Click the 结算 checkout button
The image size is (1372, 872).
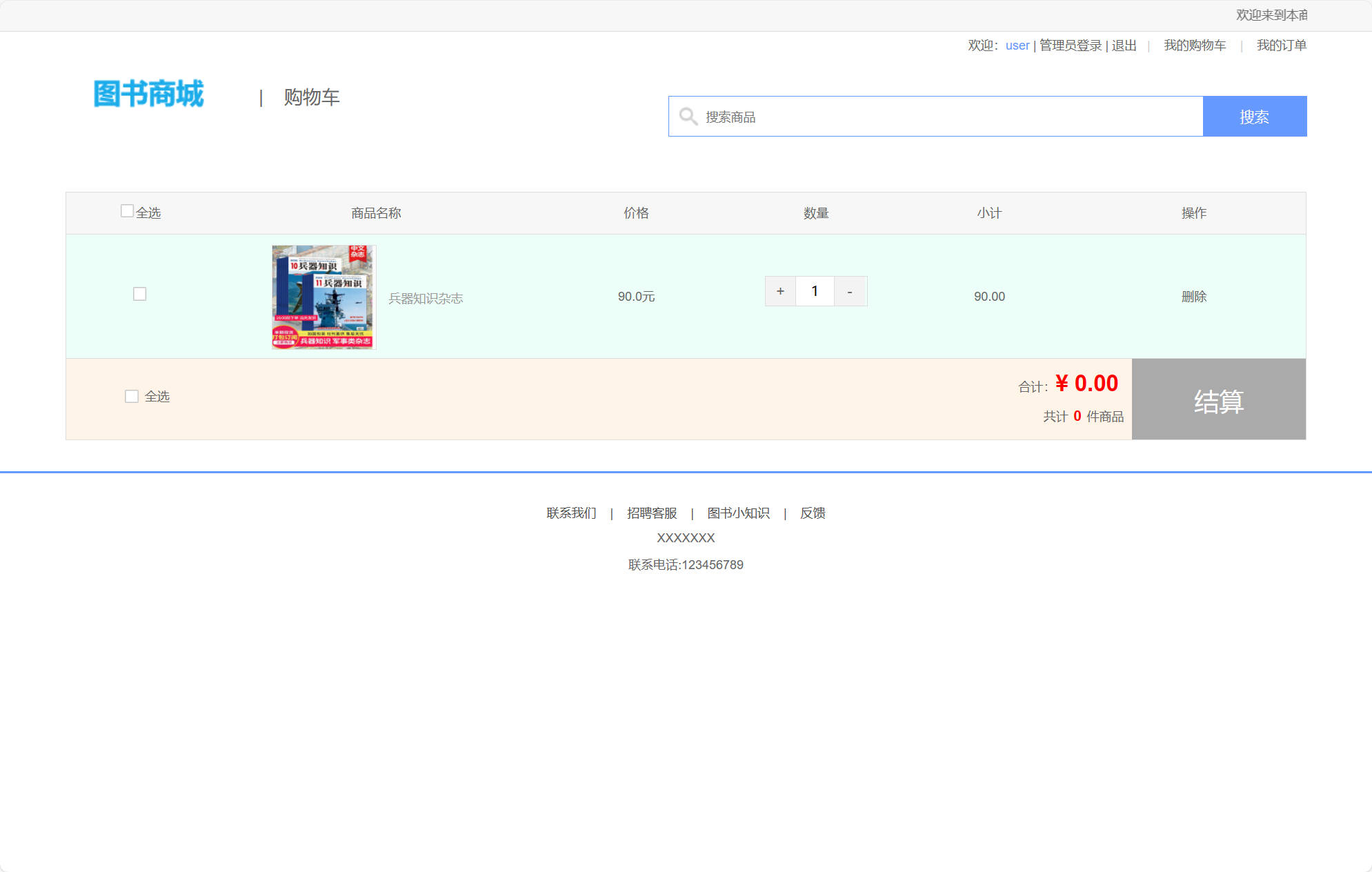[x=1218, y=399]
